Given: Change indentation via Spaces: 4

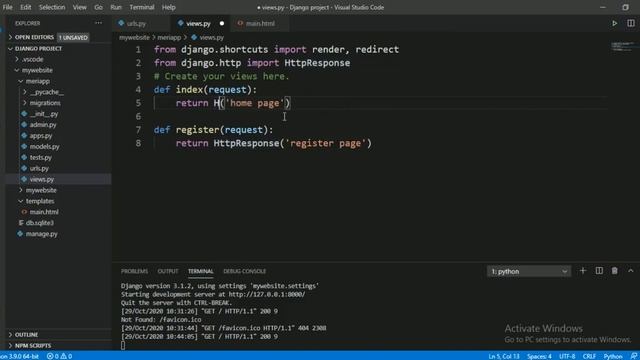Looking at the screenshot, I should click(539, 356).
